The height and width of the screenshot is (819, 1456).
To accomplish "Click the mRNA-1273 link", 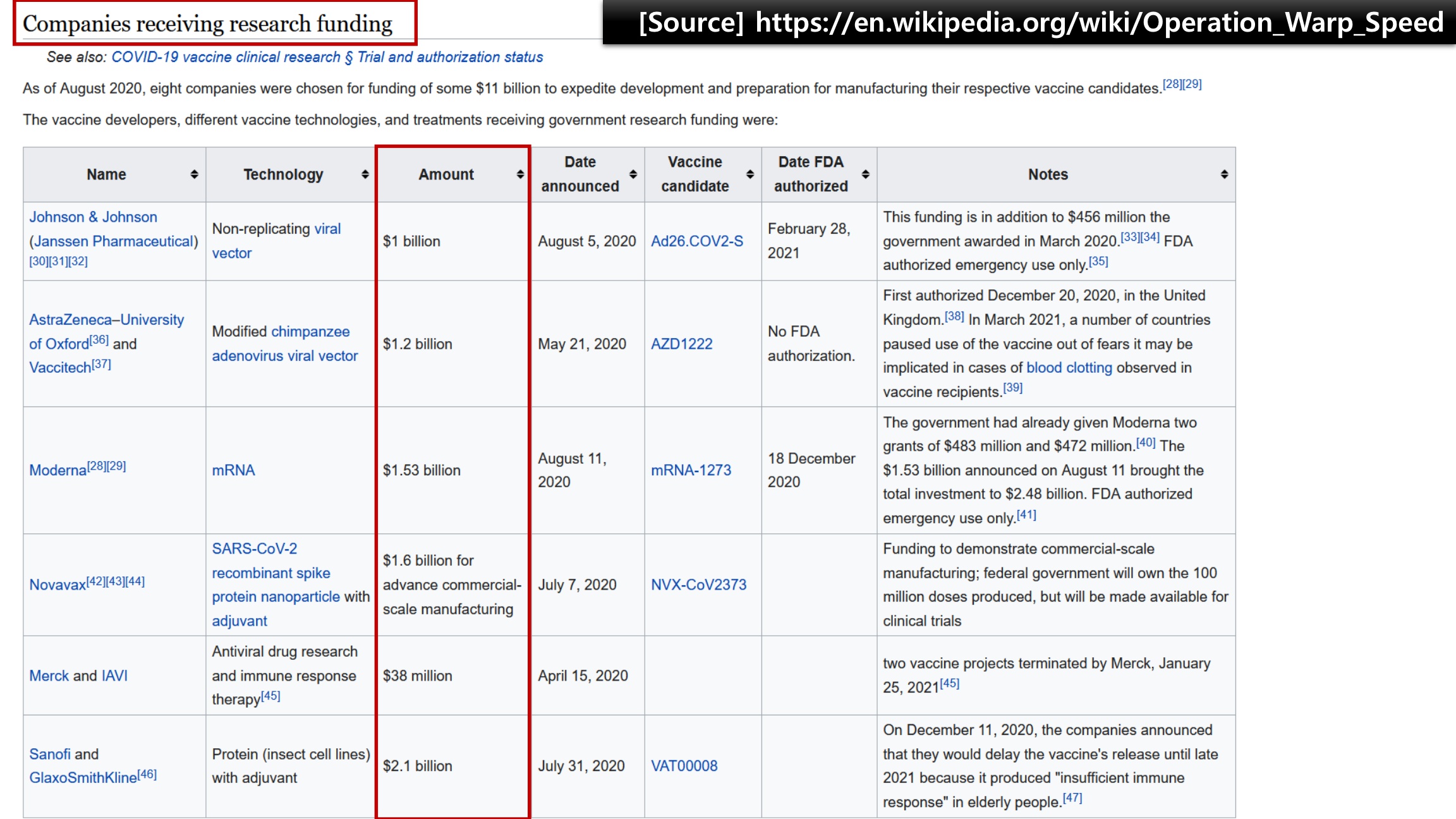I will point(691,470).
